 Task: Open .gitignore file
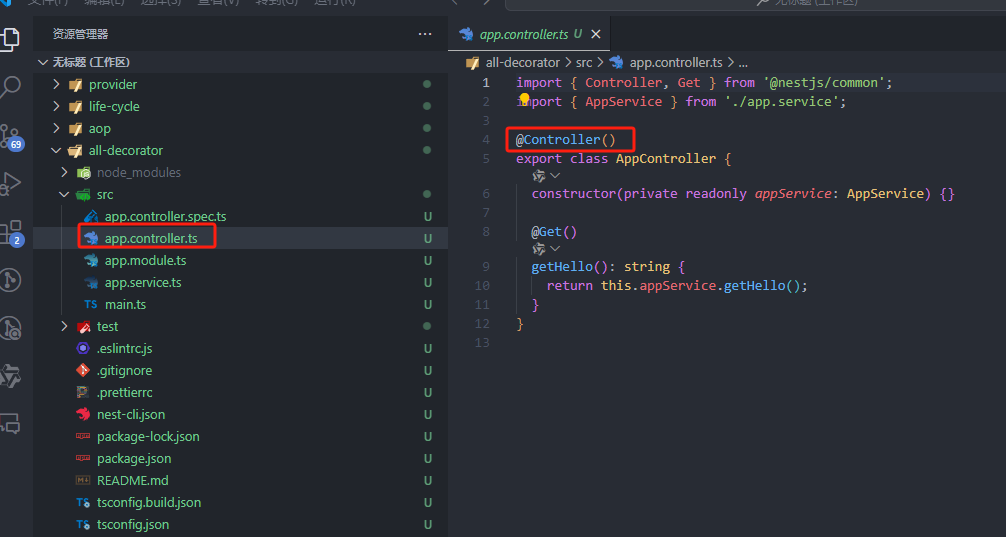(x=124, y=371)
